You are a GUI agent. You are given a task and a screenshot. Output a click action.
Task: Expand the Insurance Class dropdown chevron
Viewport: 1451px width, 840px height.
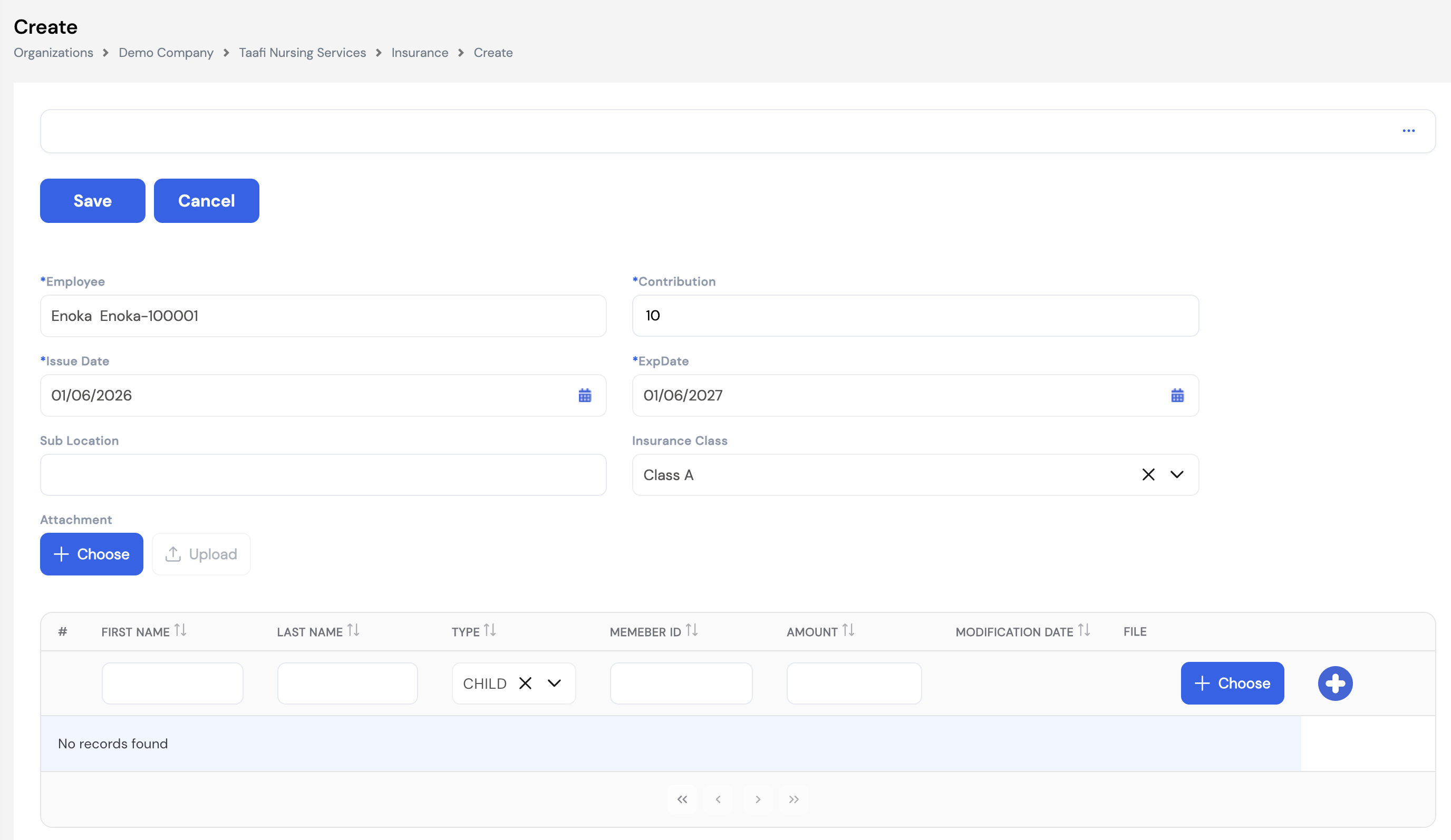pyautogui.click(x=1177, y=475)
